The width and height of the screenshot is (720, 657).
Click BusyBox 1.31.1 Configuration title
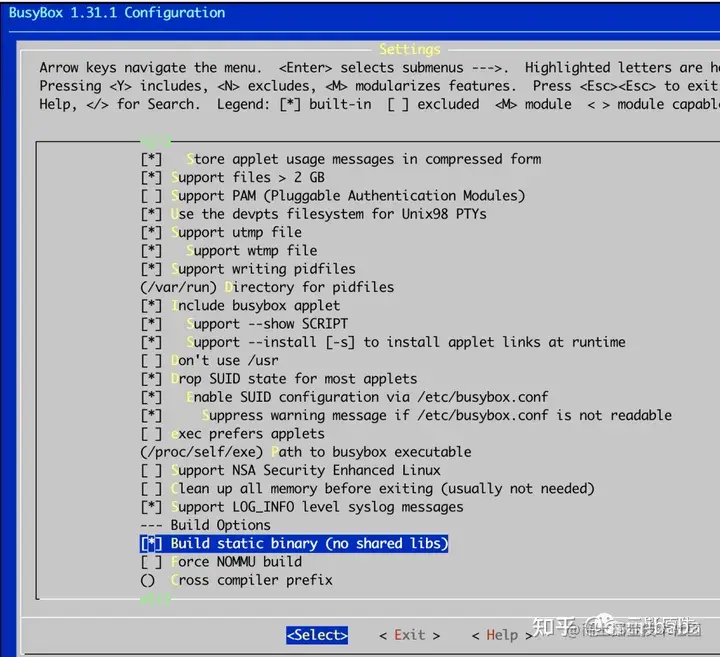click(117, 12)
